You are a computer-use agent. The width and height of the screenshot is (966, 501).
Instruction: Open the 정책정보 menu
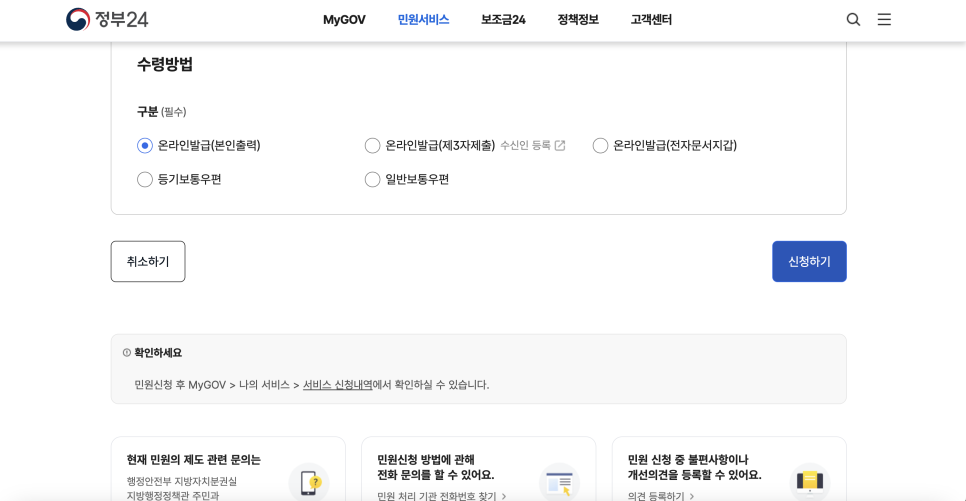point(578,20)
